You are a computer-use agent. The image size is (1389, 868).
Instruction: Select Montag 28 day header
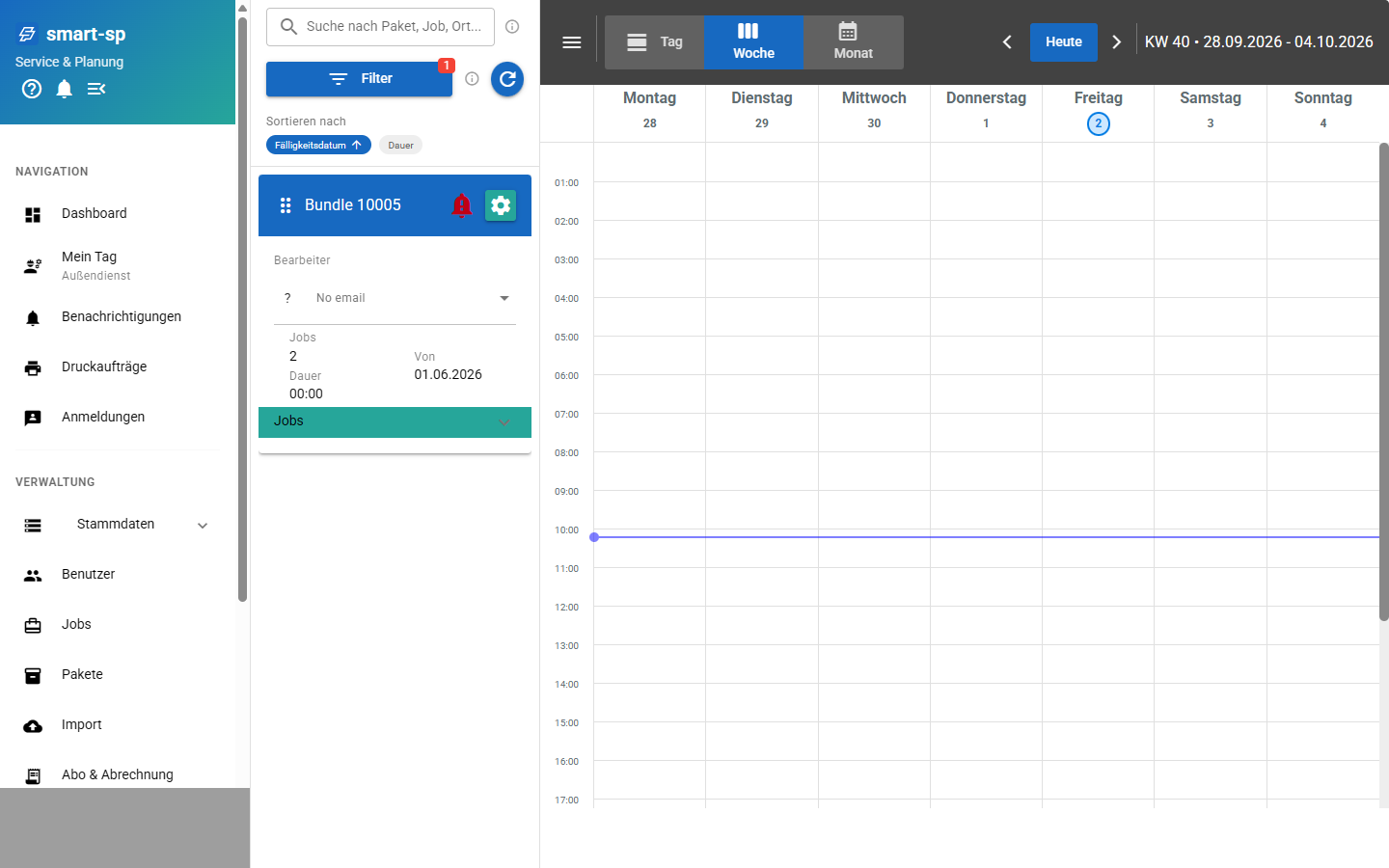[x=649, y=112]
